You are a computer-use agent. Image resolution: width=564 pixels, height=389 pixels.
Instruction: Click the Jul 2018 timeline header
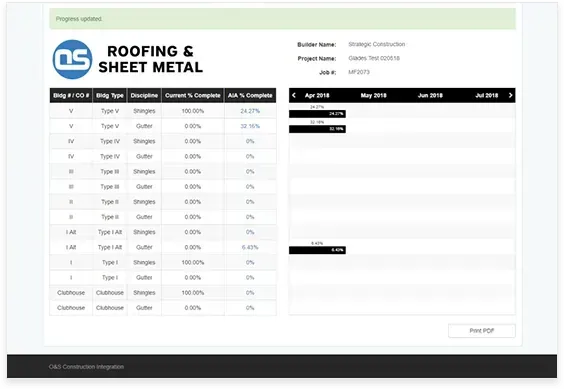487,95
